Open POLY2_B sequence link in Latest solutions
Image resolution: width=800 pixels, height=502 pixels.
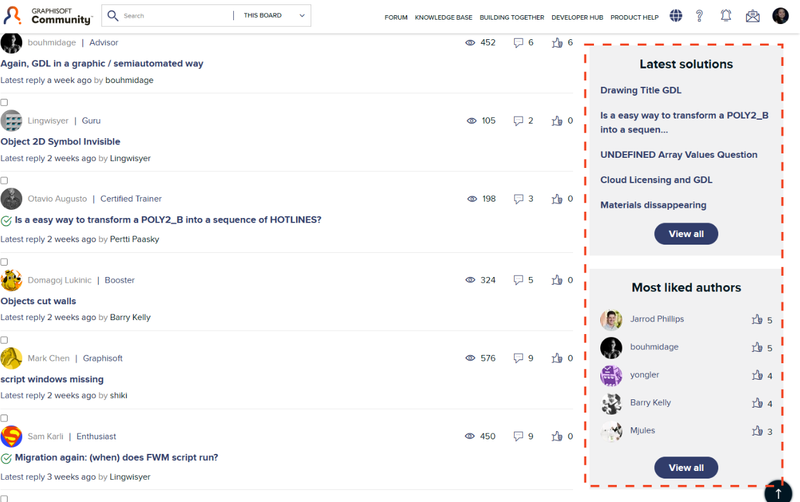[x=684, y=122]
